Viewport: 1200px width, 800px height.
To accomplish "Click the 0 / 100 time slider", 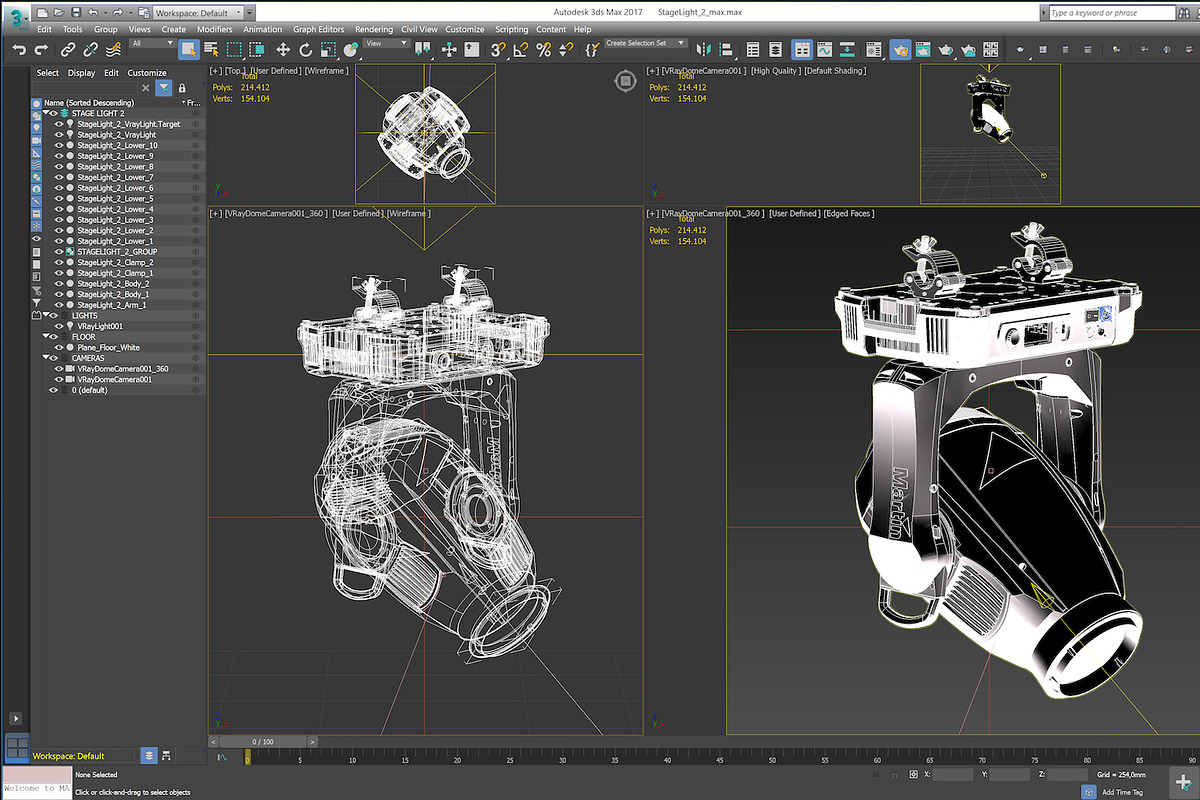I will (263, 742).
